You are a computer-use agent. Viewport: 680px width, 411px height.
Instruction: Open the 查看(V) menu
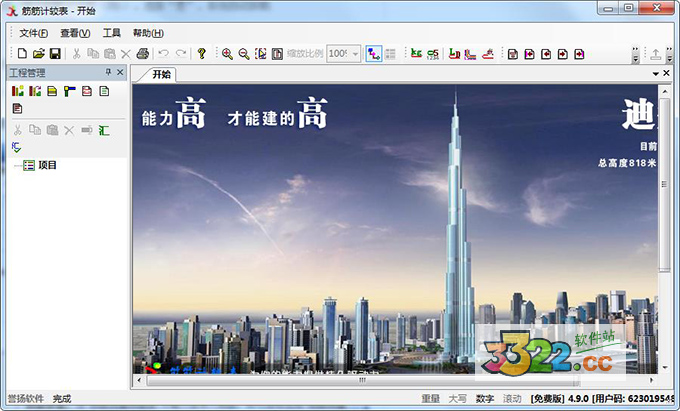coord(75,33)
